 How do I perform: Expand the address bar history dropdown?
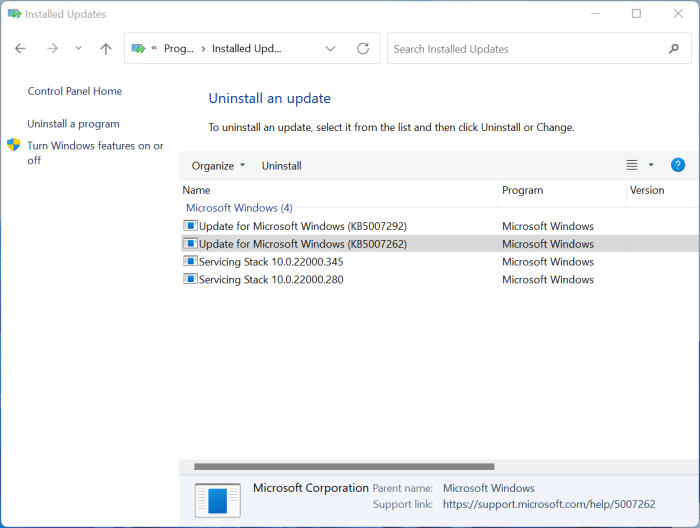[x=330, y=48]
